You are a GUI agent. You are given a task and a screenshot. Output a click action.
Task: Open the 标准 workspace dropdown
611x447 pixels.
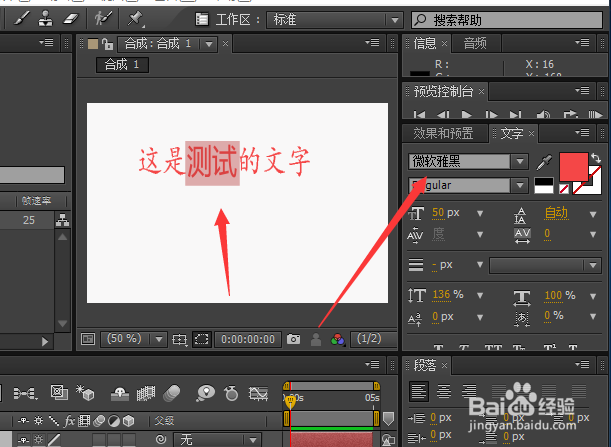335,19
